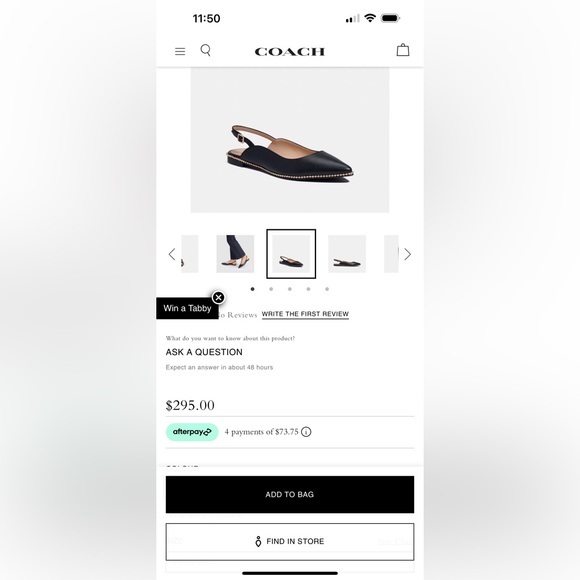Jump to last image pagination dot
This screenshot has height=580, width=580.
pyautogui.click(x=327, y=289)
